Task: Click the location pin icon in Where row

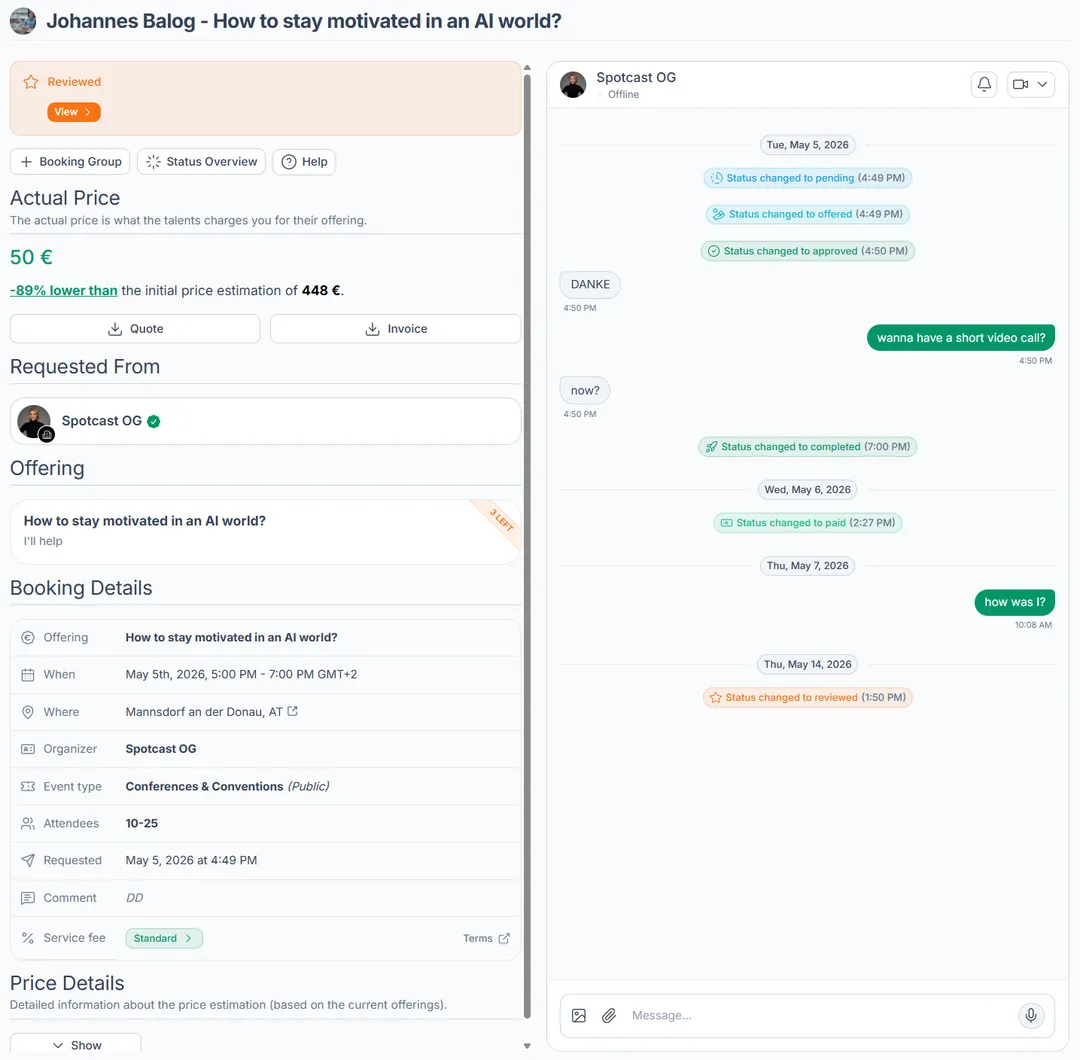Action: point(28,712)
